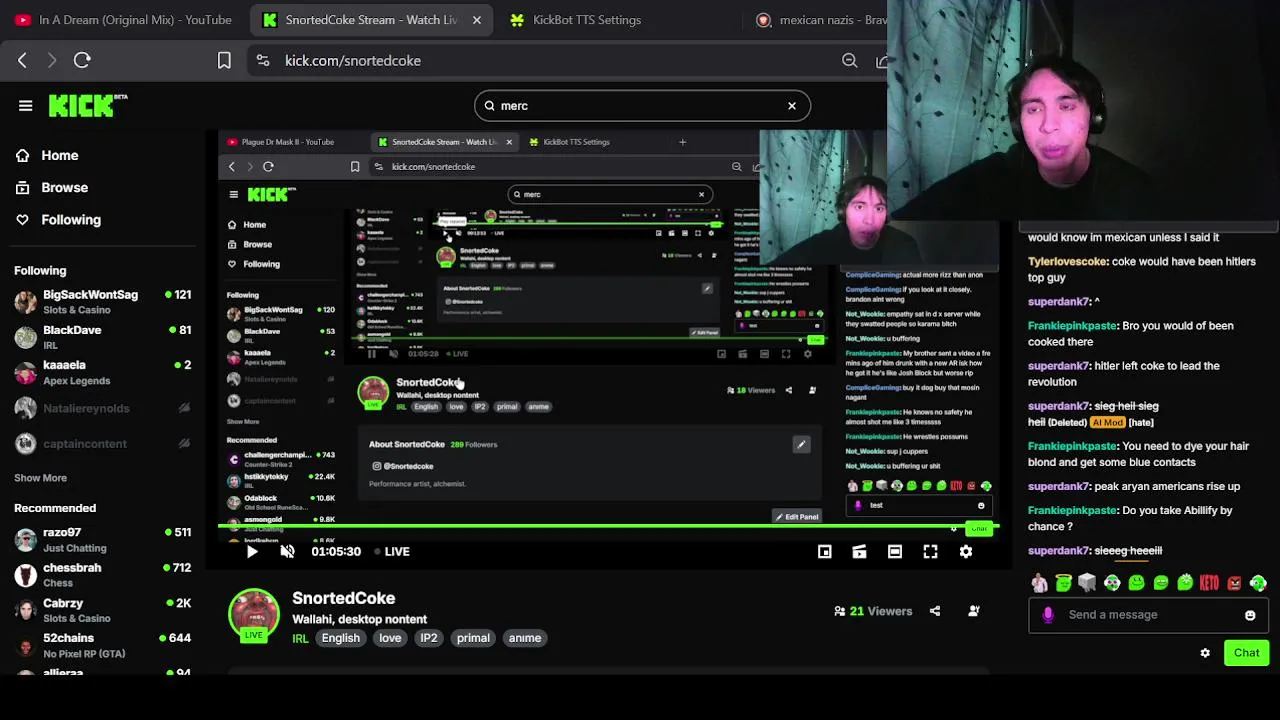
Task: Open kaaaela's Apex Legends channel
Action: click(x=104, y=372)
